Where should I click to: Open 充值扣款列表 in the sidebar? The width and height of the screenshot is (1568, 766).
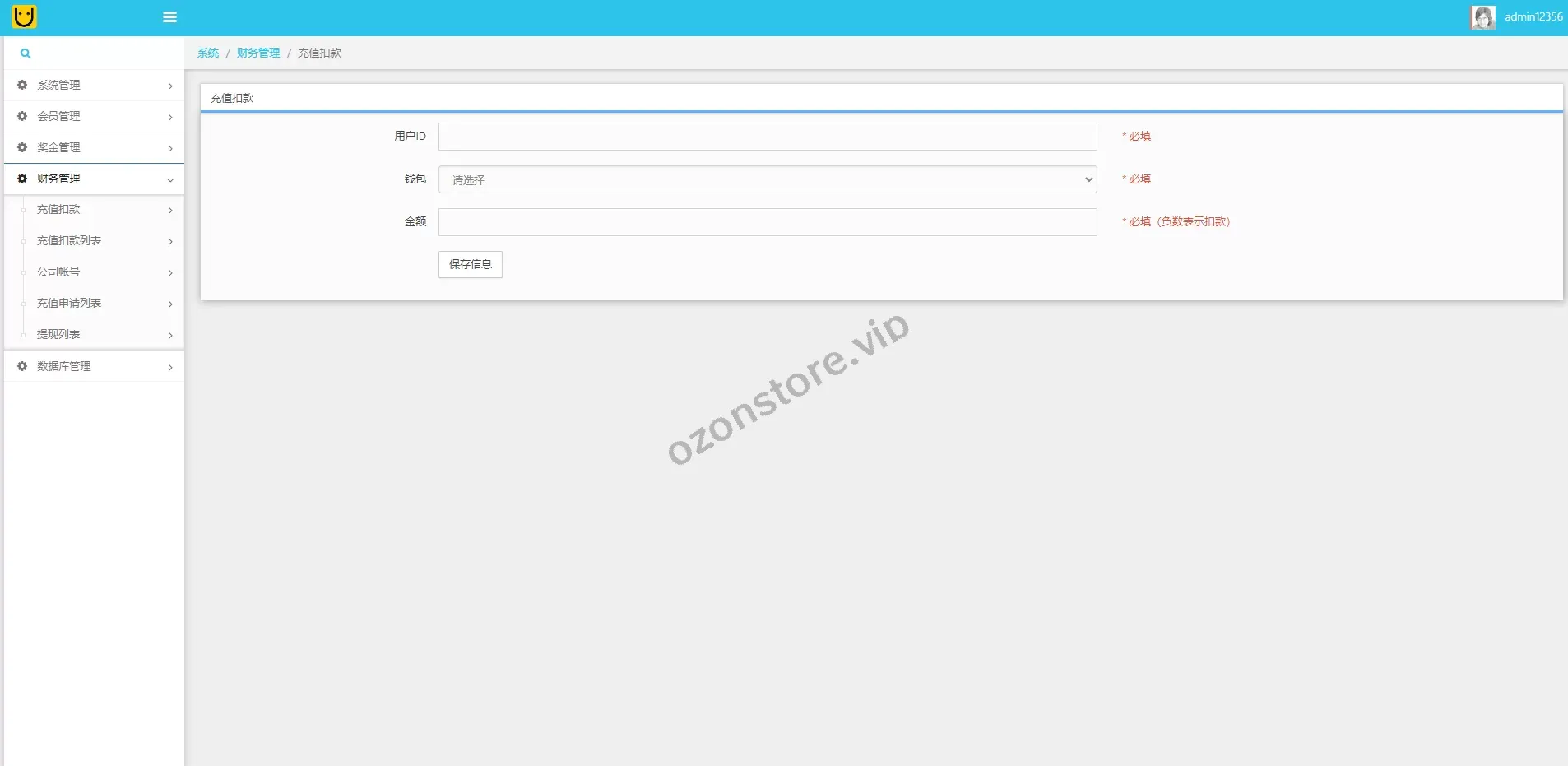(x=69, y=241)
